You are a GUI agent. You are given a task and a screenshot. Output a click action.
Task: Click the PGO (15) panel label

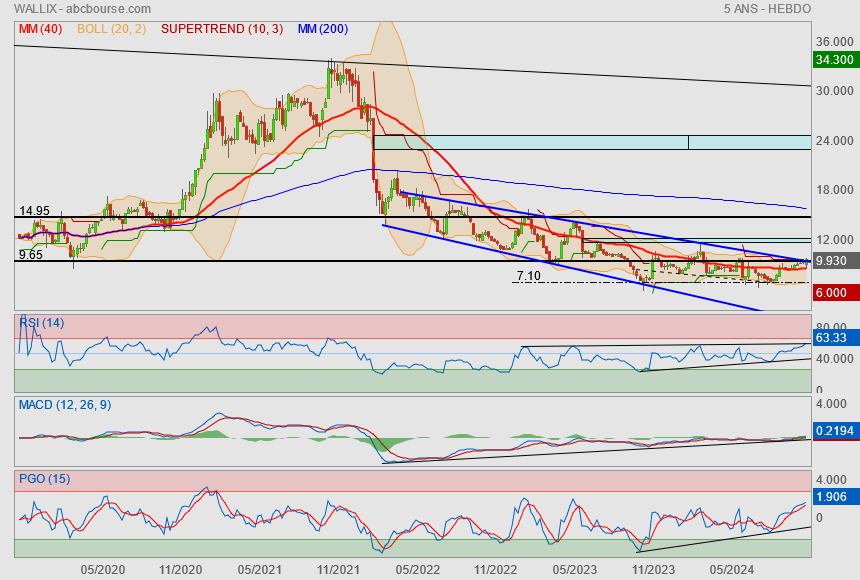click(44, 478)
